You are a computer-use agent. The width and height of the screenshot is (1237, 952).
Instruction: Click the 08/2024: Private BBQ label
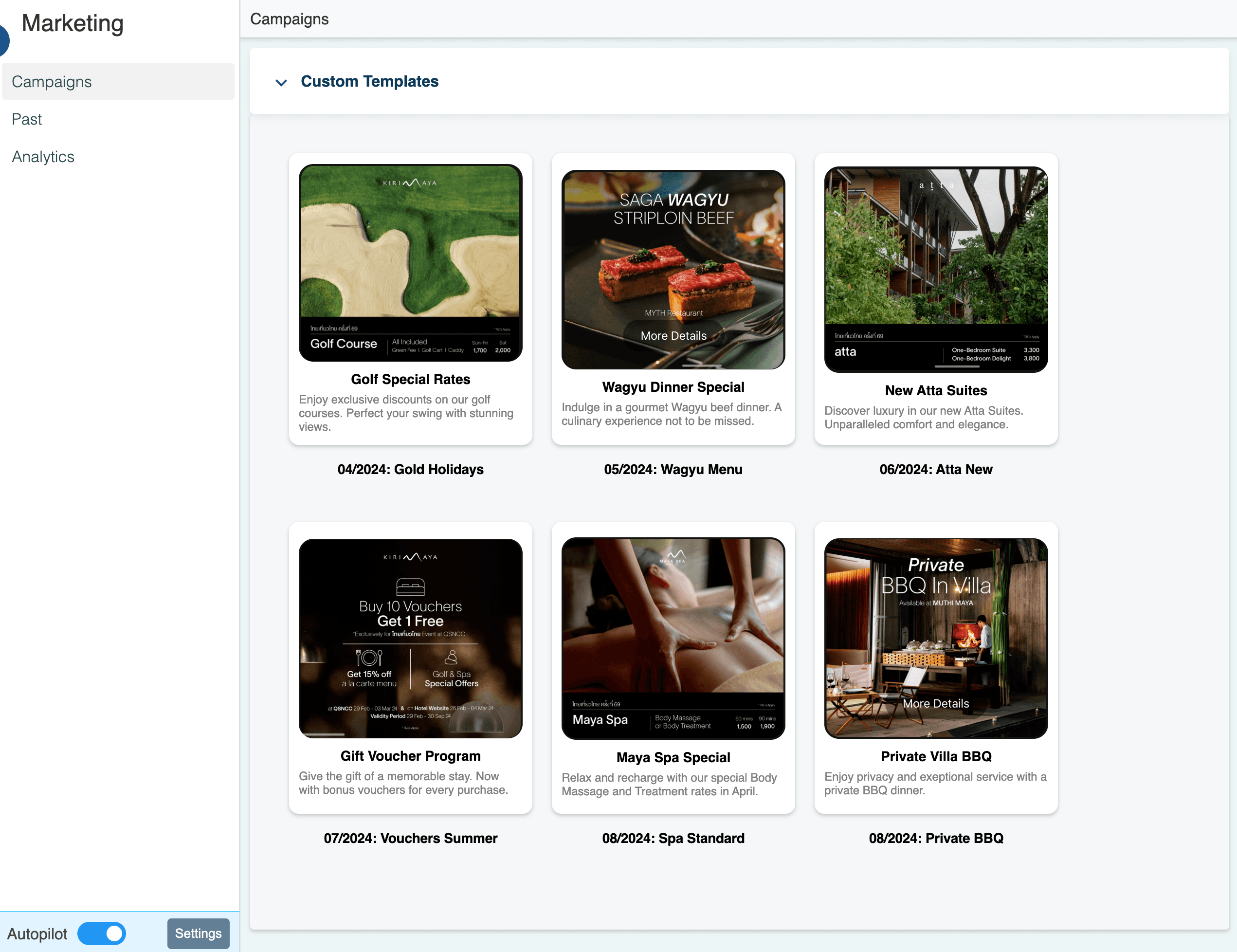point(936,838)
